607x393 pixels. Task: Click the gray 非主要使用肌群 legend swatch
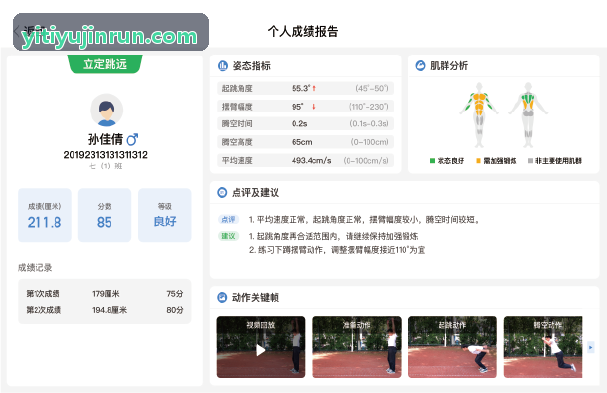point(530,161)
